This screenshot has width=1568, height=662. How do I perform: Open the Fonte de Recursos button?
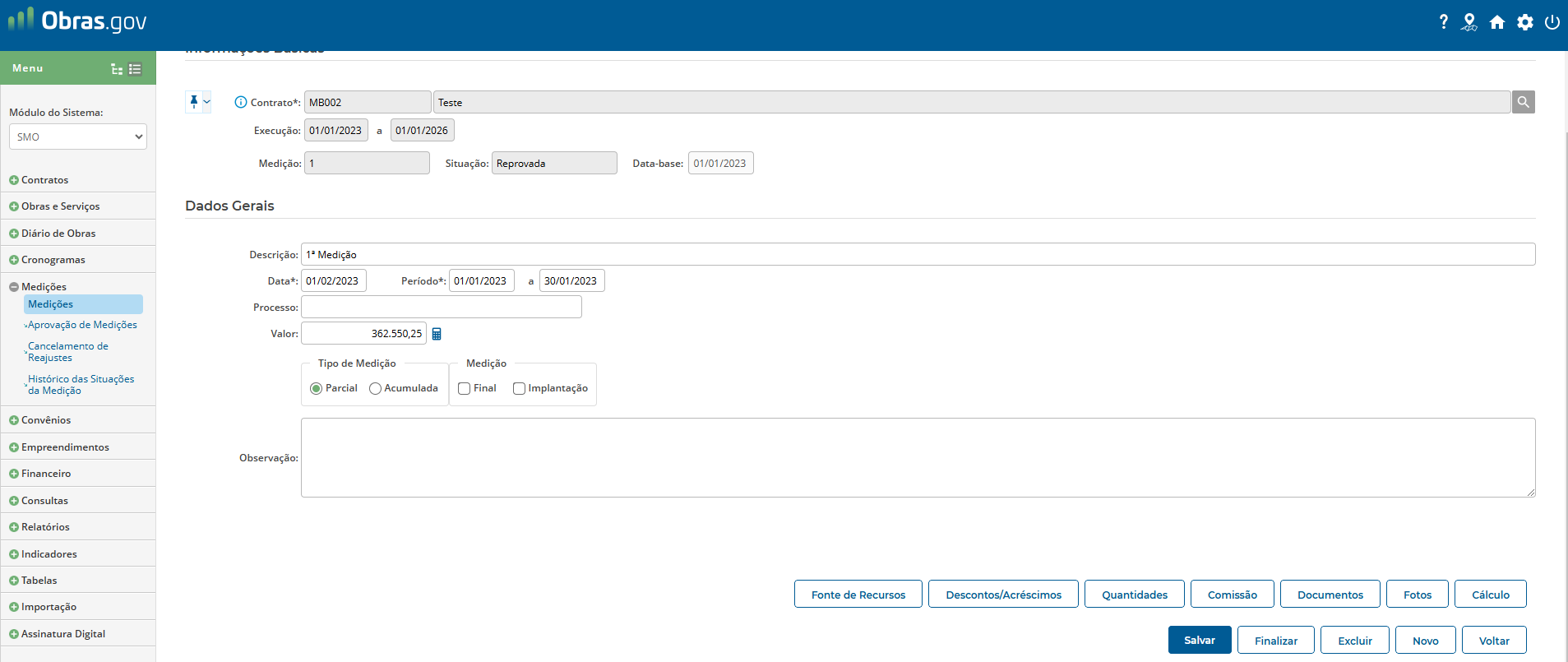coord(858,595)
